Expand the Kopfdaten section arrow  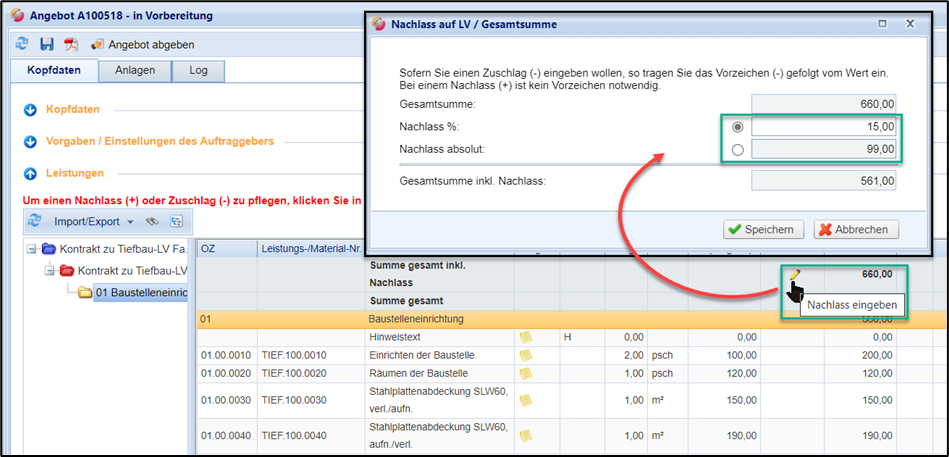click(29, 109)
